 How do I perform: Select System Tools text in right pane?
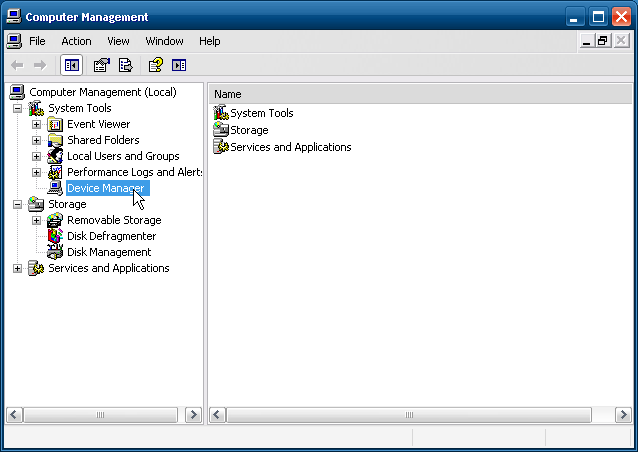[262, 113]
